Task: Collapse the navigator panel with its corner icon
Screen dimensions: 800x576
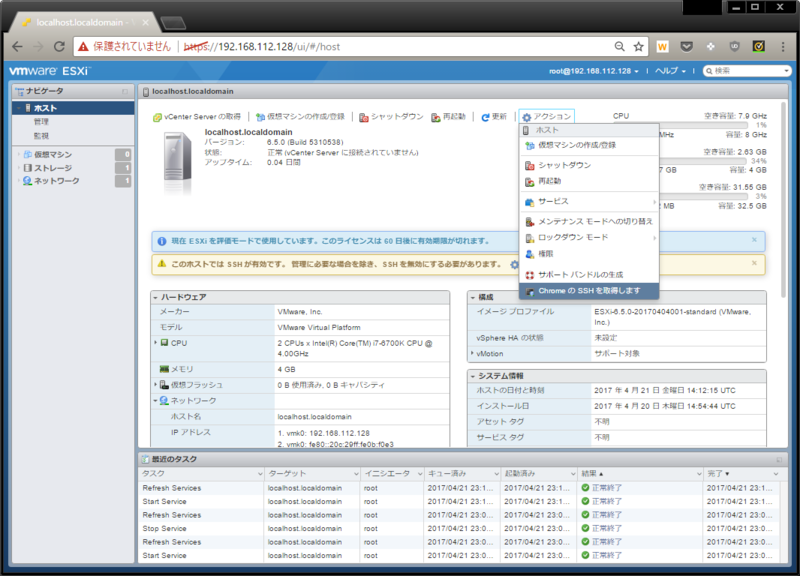Action: tap(125, 91)
